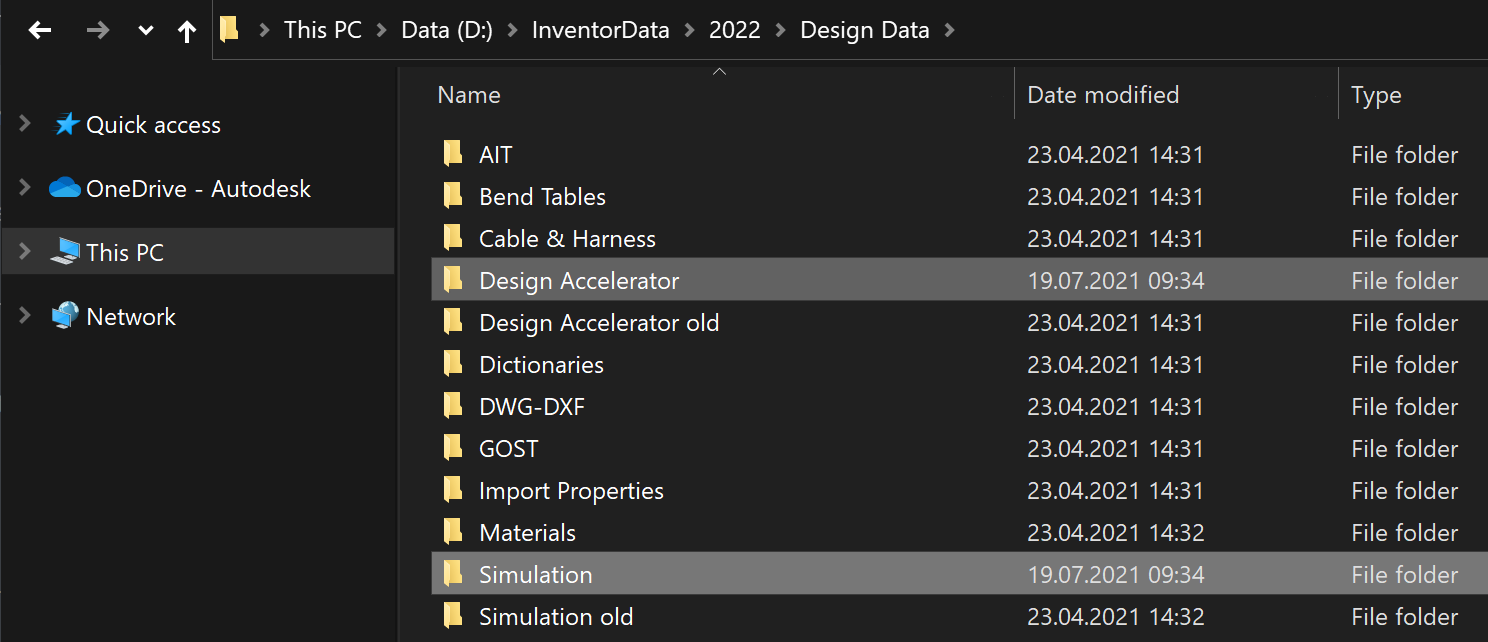Click the folder icon in the address bar

click(x=228, y=29)
